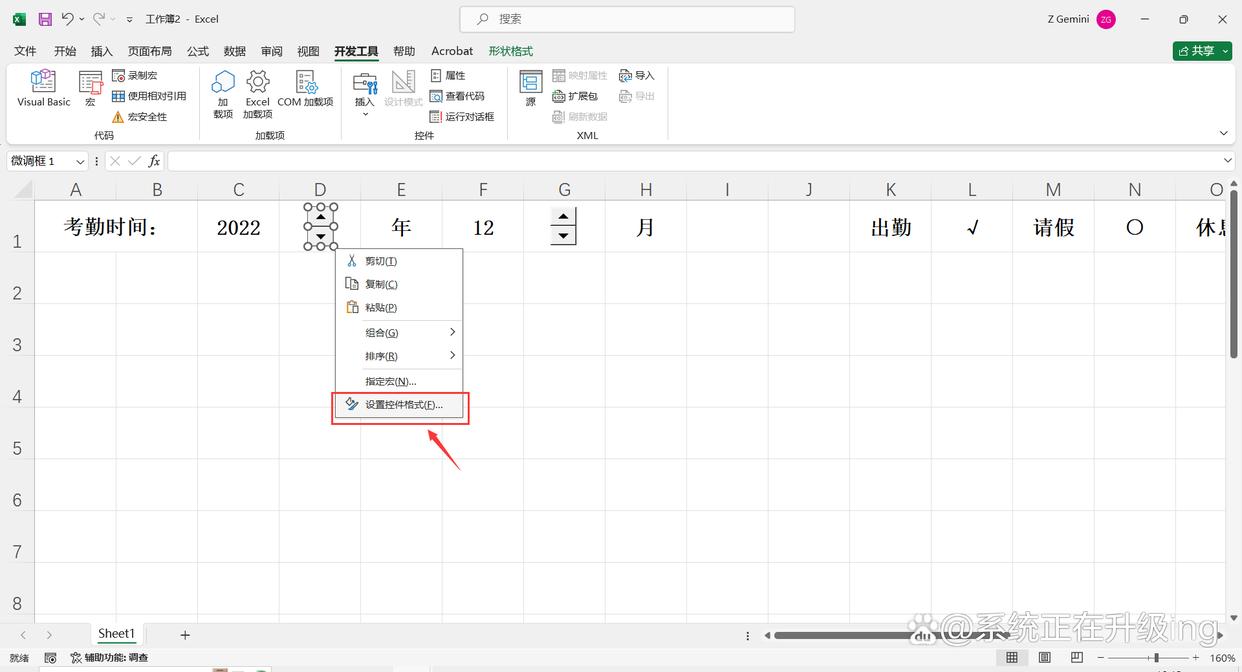Click XML Import (导入)
The width and height of the screenshot is (1242, 672).
click(636, 75)
